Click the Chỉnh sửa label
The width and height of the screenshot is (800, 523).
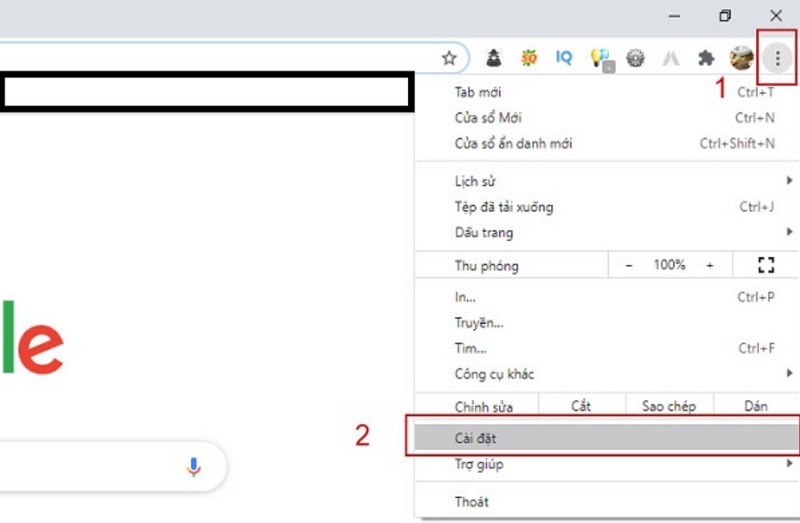(484, 407)
